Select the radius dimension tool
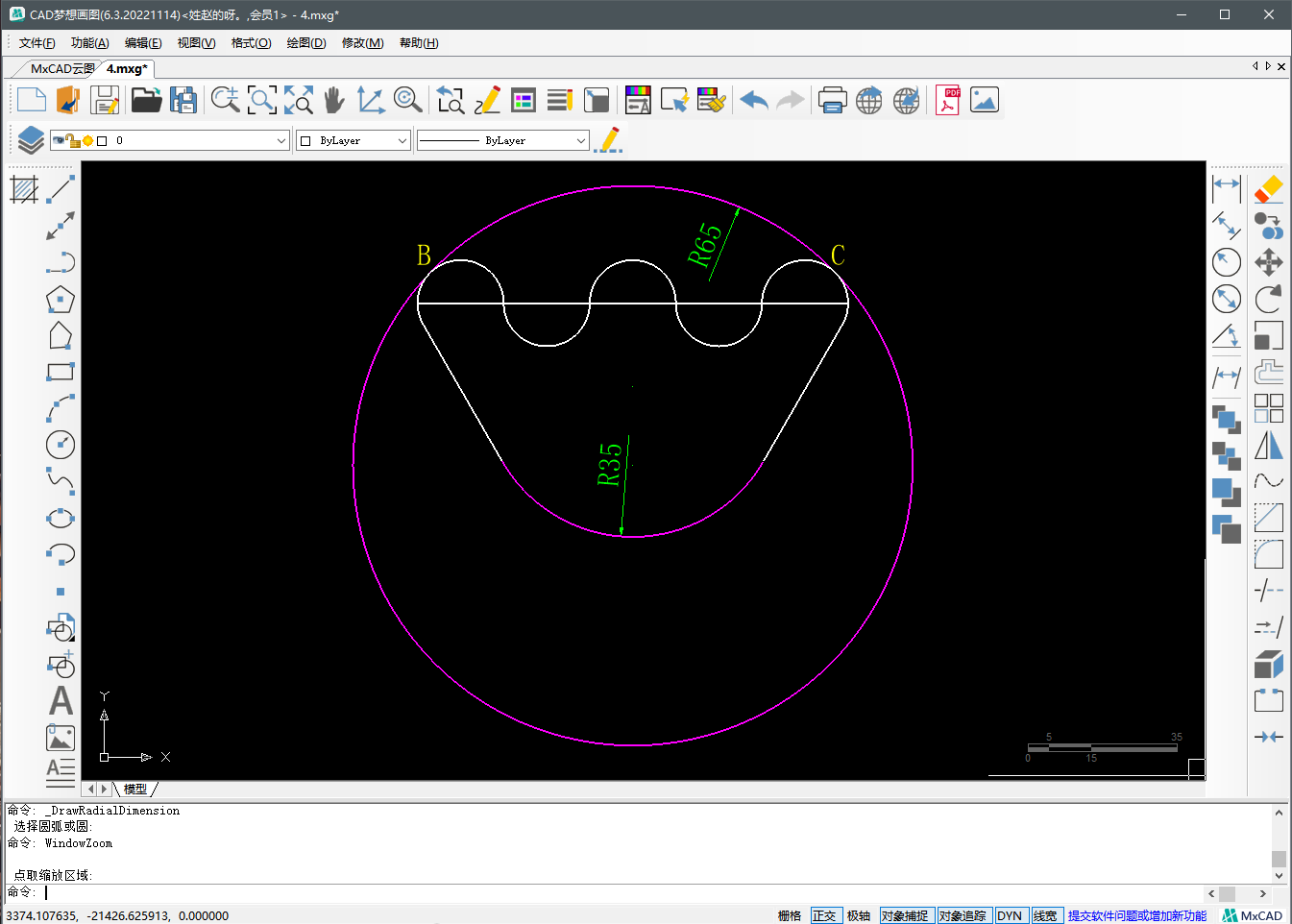The height and width of the screenshot is (924, 1292). coord(1227,262)
